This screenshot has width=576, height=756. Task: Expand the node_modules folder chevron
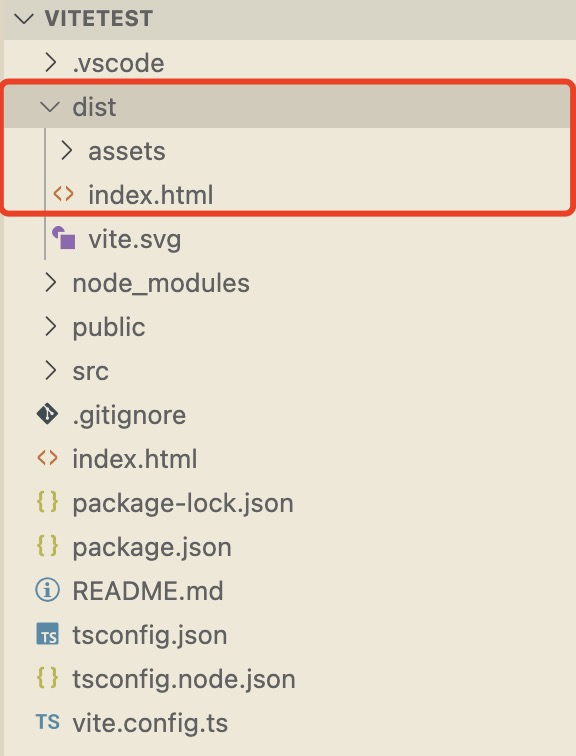50,283
